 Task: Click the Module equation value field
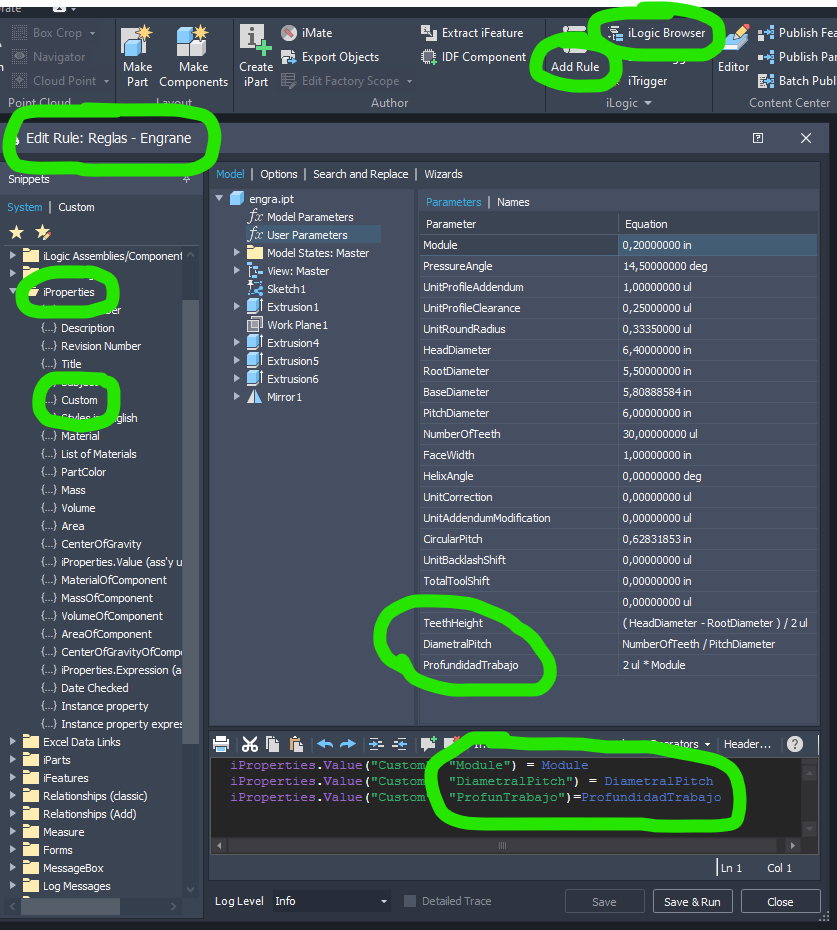tap(716, 245)
